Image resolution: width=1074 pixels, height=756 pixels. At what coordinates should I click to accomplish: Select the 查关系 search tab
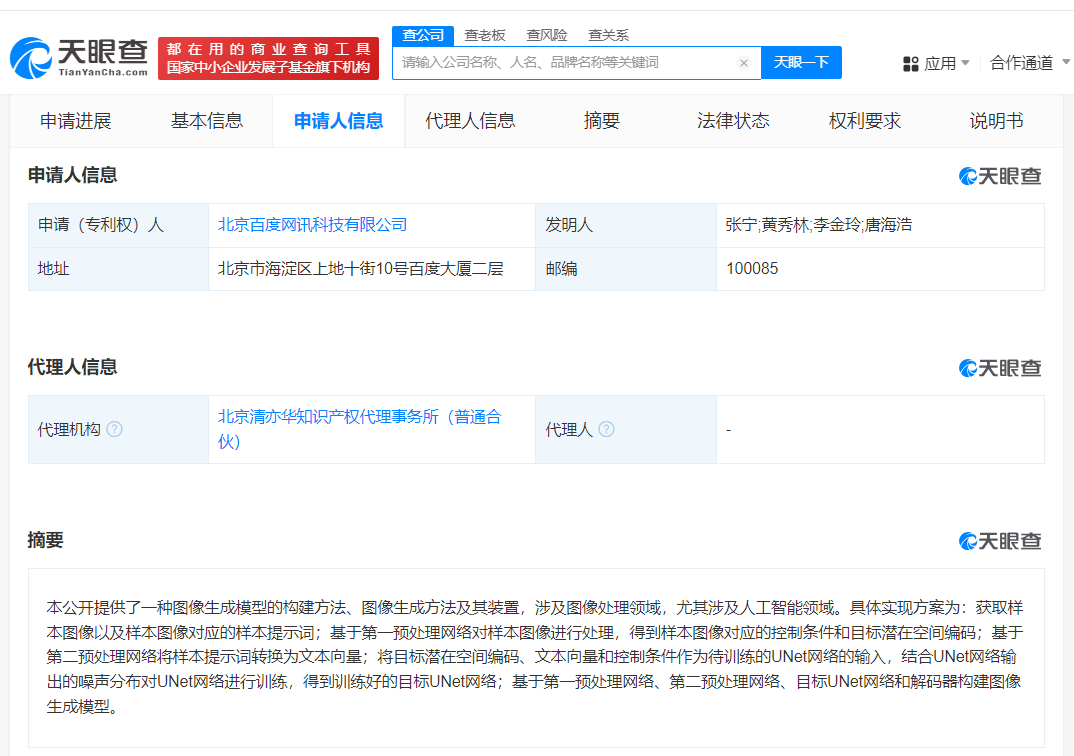[x=609, y=35]
